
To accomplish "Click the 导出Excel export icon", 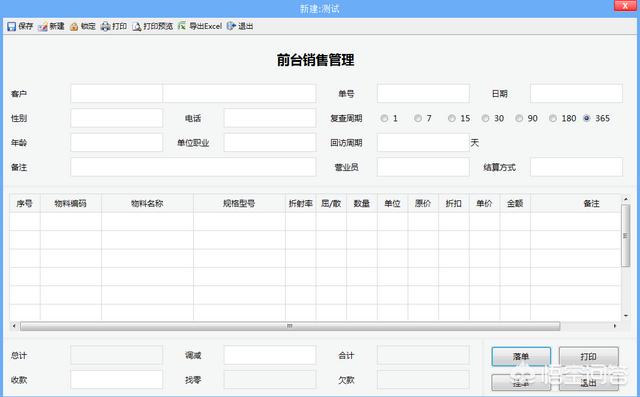I will coord(182,27).
